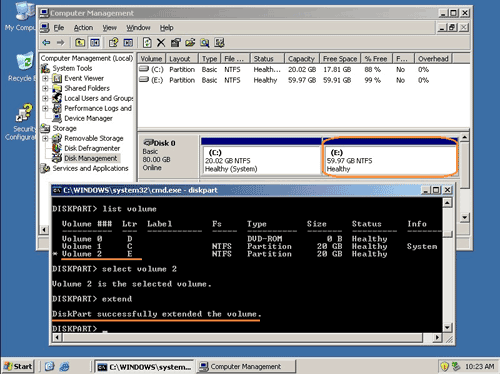
Task: Sort by the Volume column header
Action: click(x=151, y=59)
